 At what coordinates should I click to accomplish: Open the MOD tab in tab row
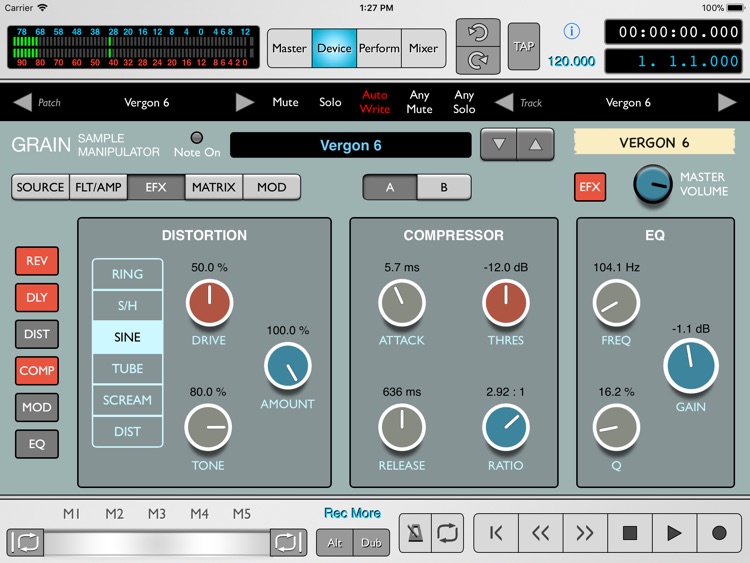272,187
